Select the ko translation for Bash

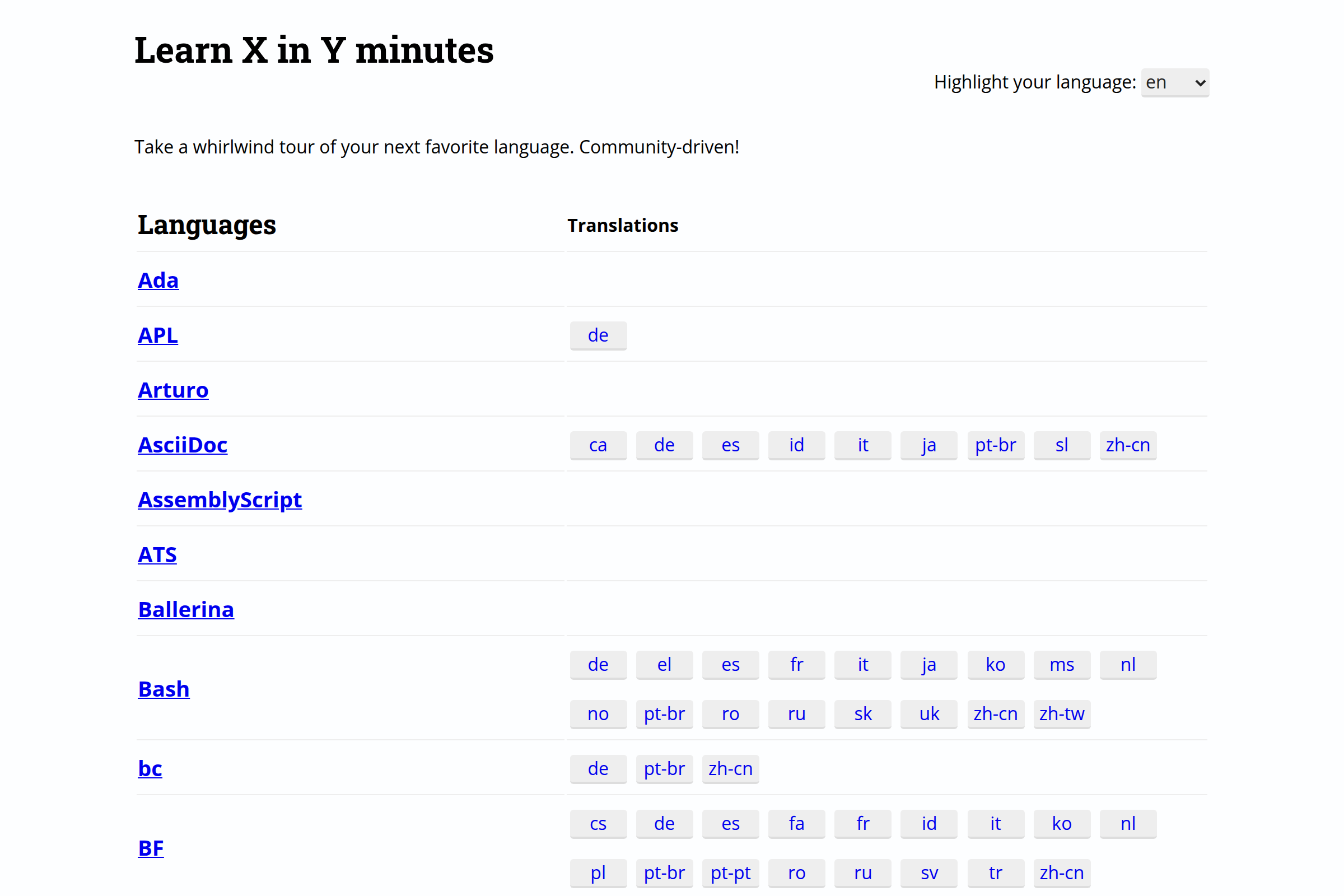996,665
